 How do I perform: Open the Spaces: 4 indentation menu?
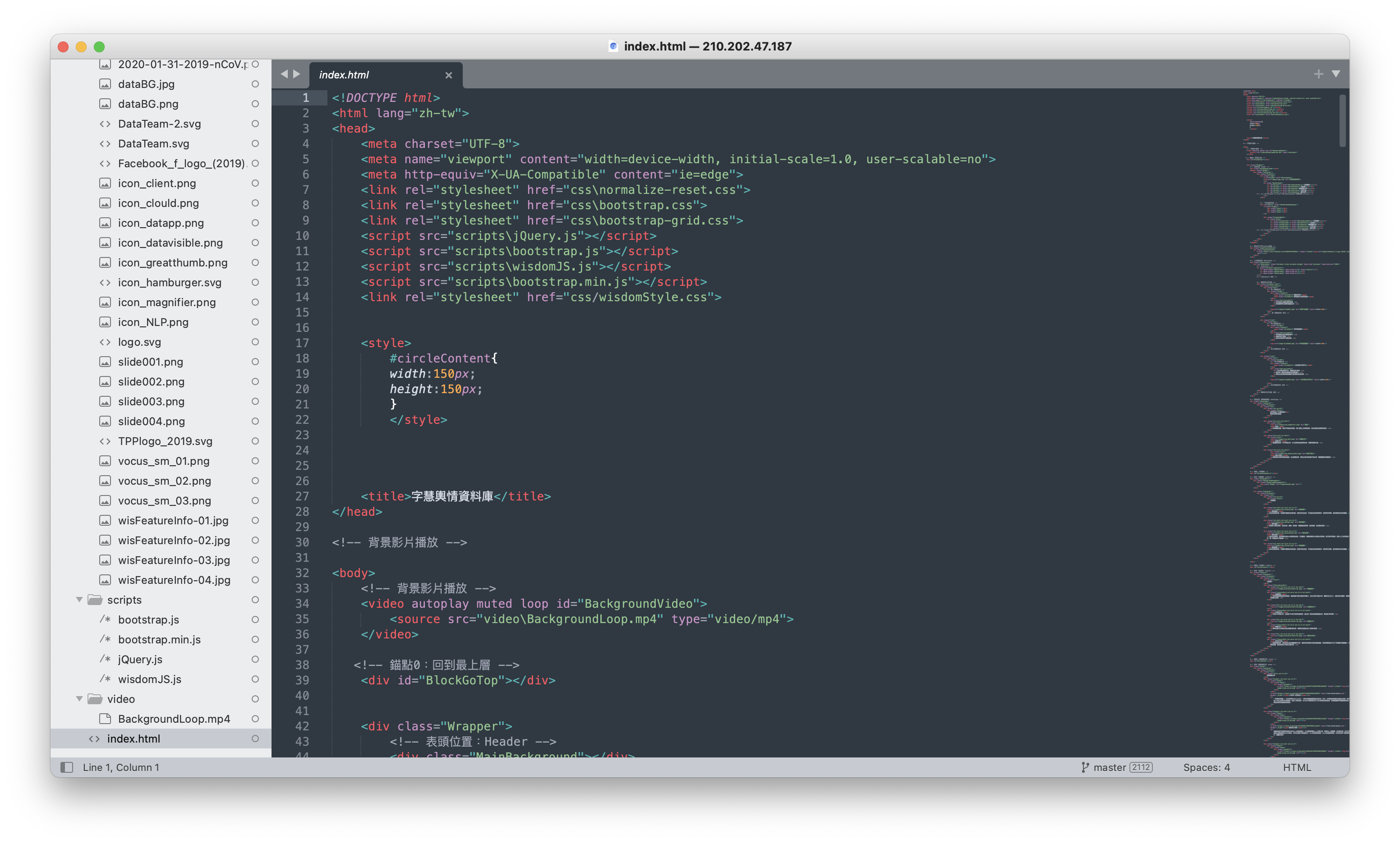(x=1206, y=767)
